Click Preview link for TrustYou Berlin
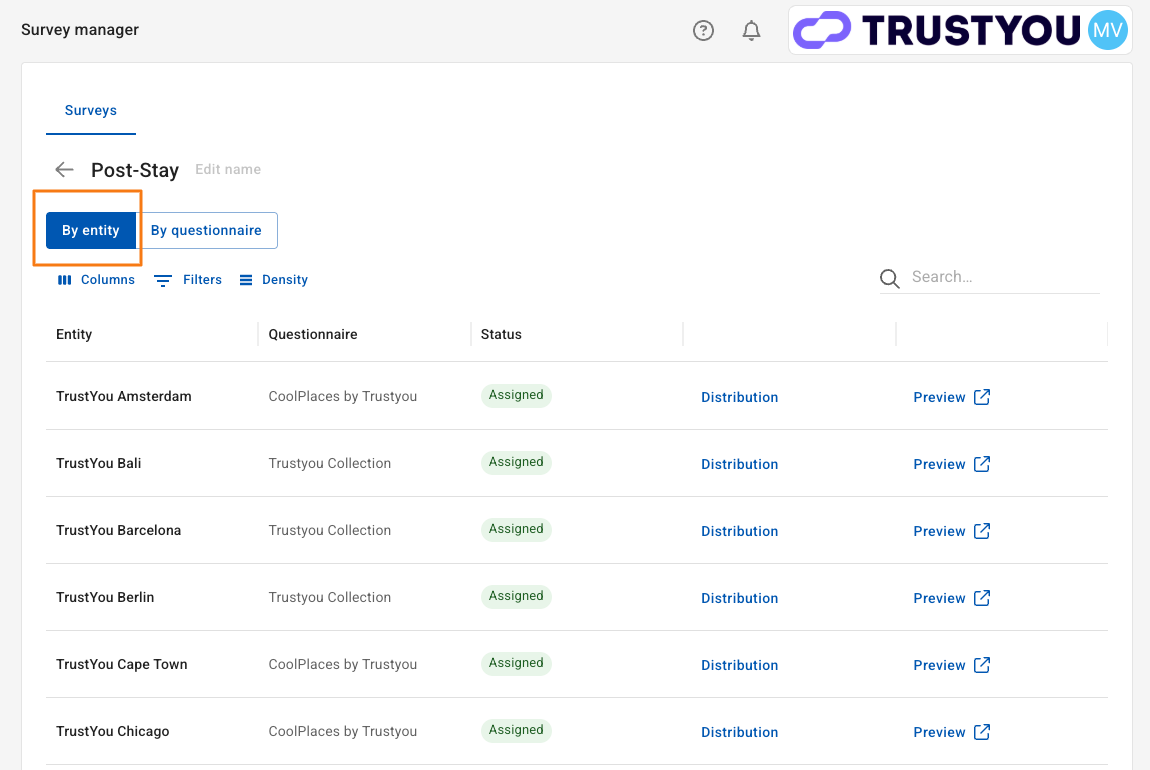This screenshot has height=770, width=1150. pyautogui.click(x=939, y=598)
